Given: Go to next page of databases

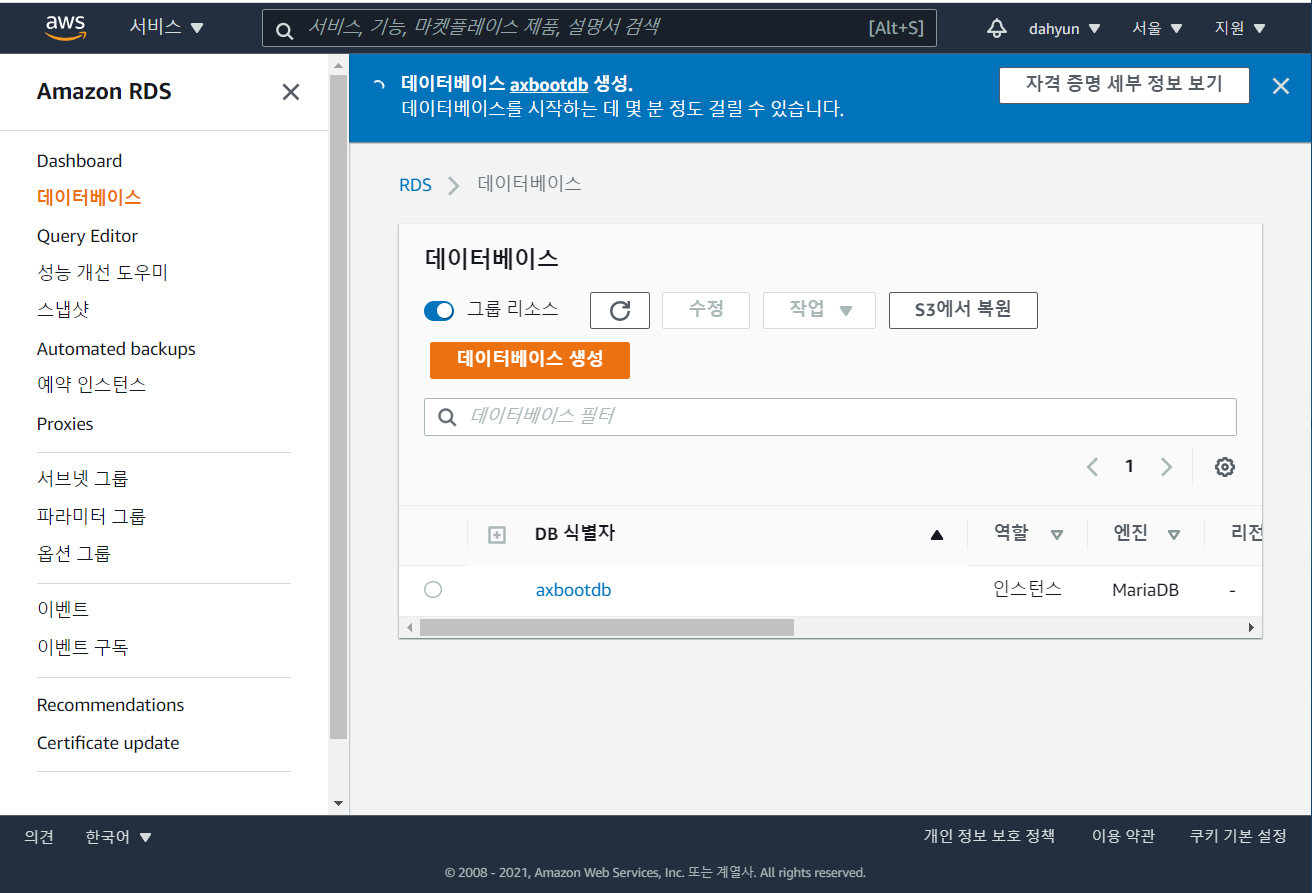Looking at the screenshot, I should [x=1166, y=467].
